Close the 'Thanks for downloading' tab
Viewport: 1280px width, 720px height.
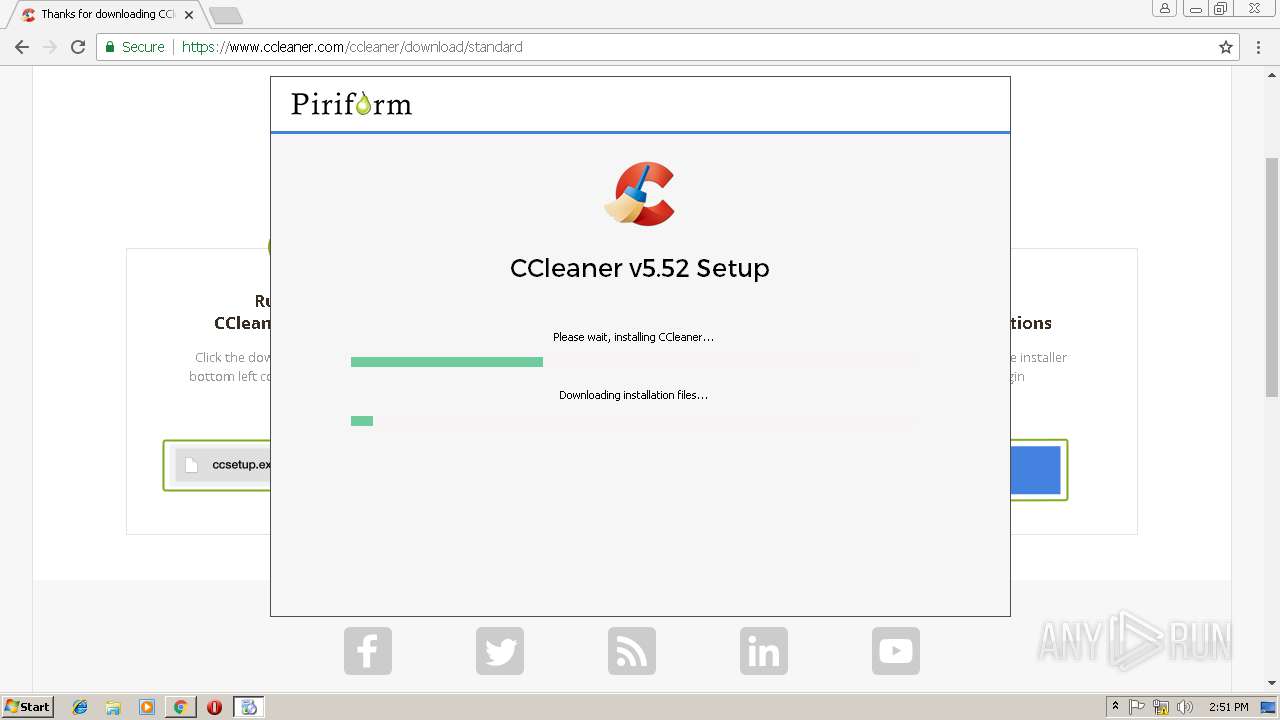coord(189,15)
